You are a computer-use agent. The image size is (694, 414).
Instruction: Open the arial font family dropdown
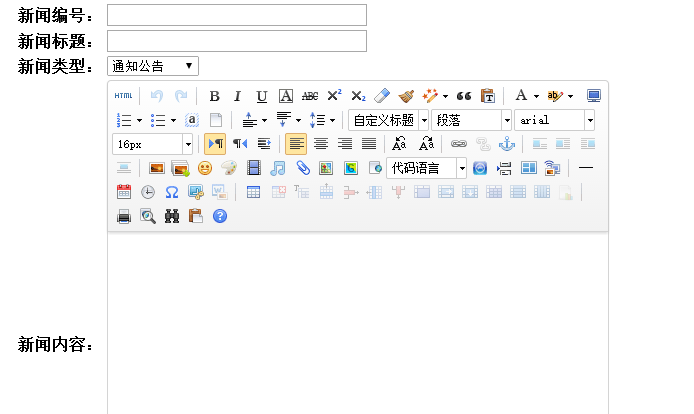tap(554, 120)
